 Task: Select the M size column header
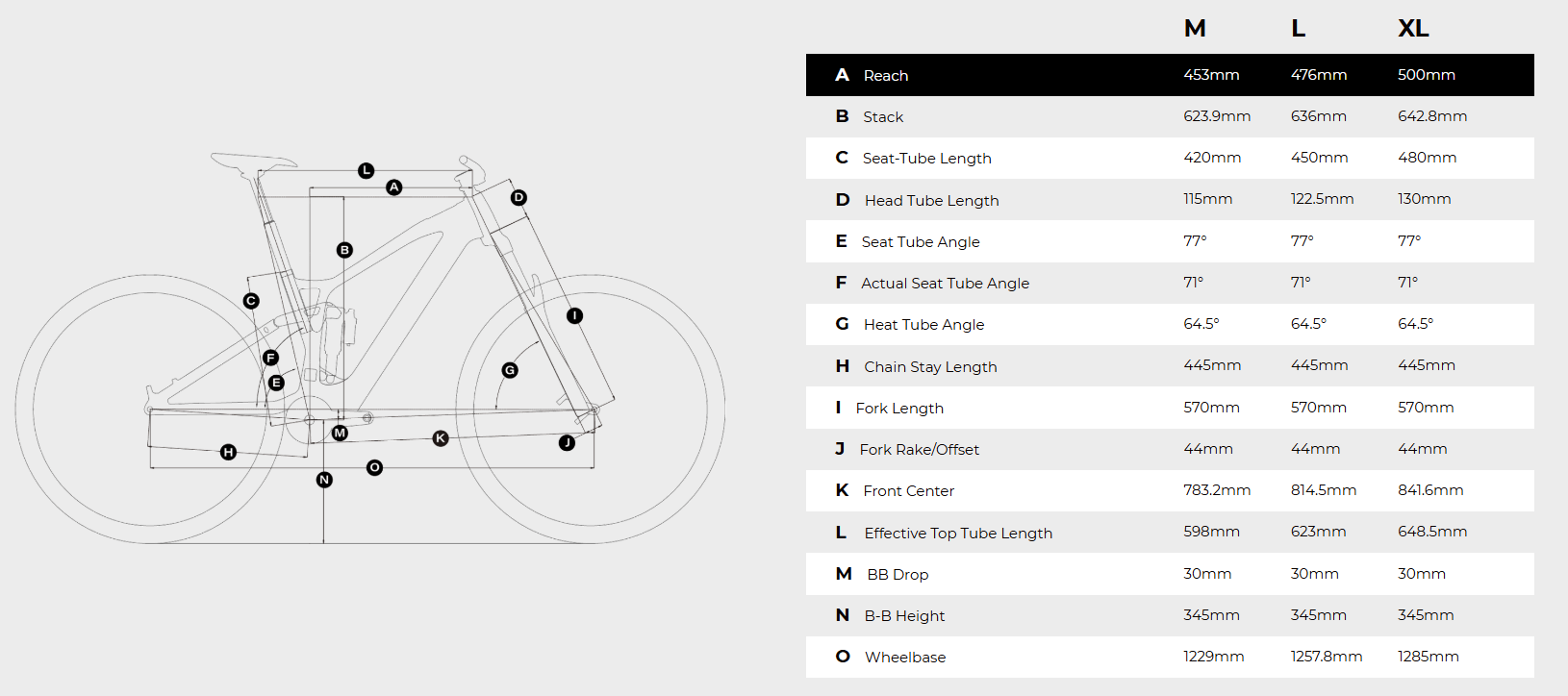click(x=1195, y=29)
